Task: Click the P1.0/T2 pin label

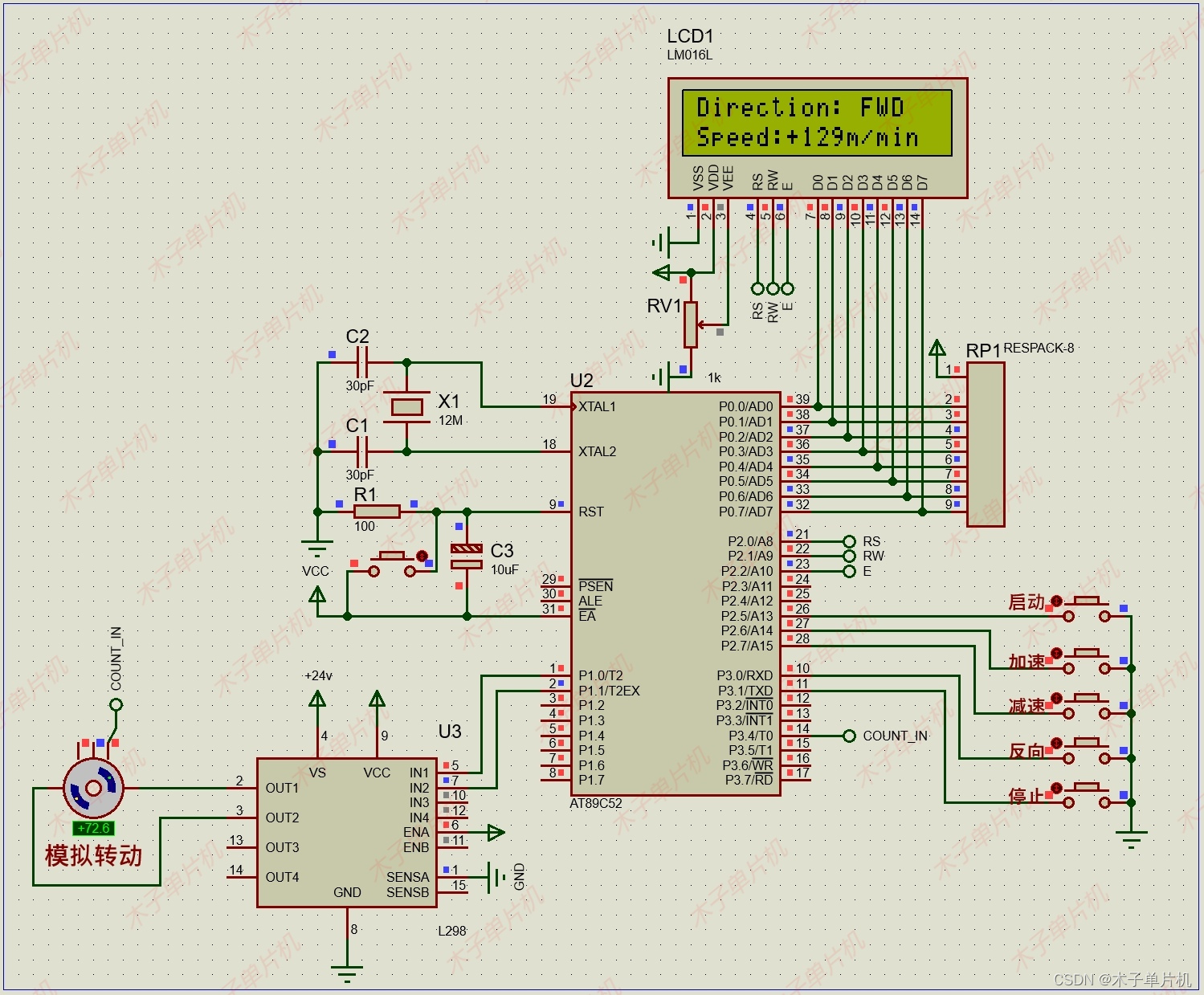Action: tap(601, 675)
